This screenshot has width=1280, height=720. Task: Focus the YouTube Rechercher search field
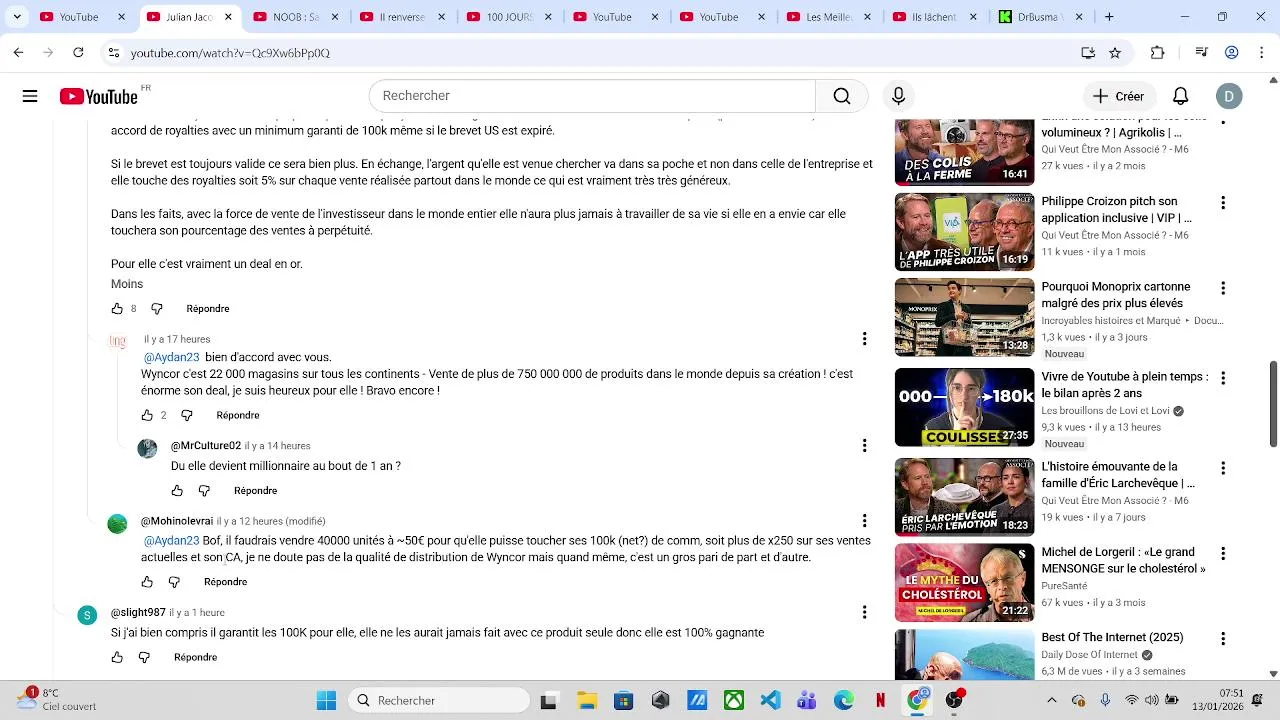coord(592,96)
